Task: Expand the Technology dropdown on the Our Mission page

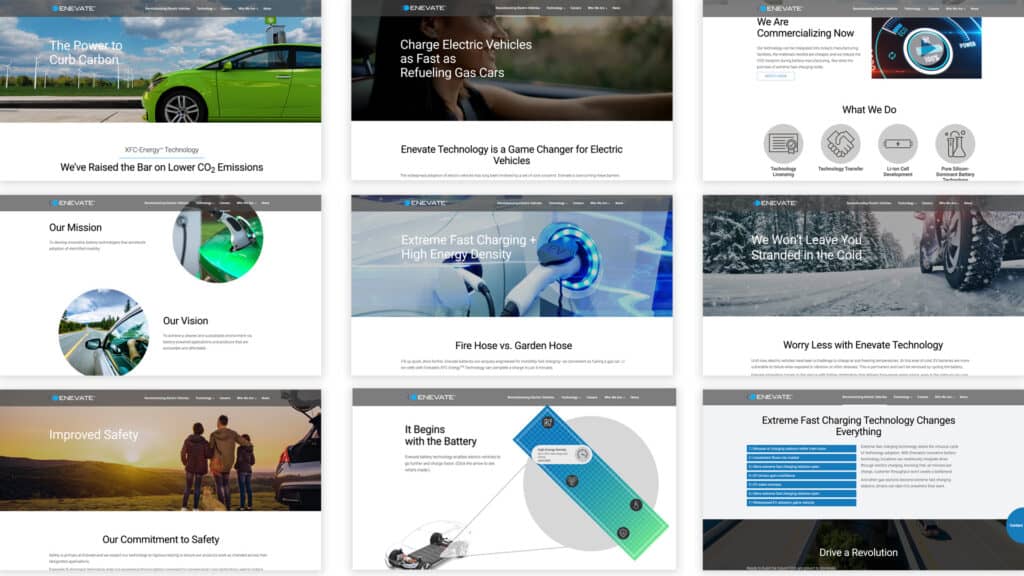Action: coord(205,203)
